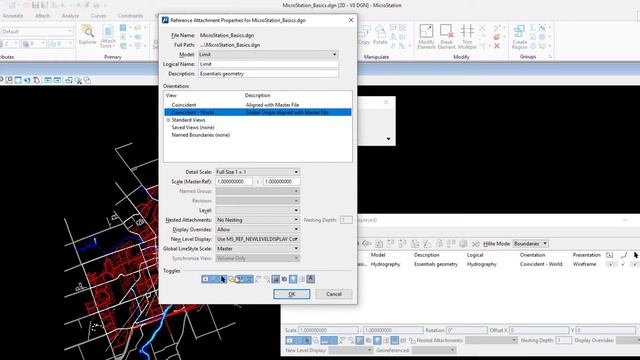Click the red X delete element icon
The image size is (640, 360).
497,46
